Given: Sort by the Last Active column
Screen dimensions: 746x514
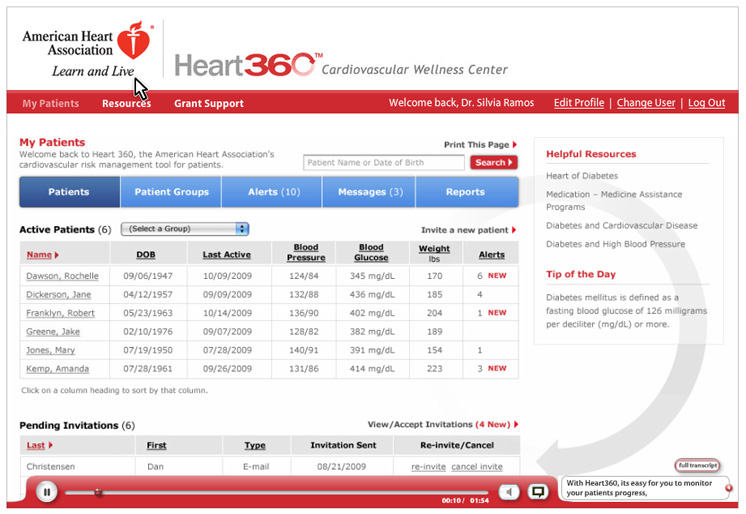Looking at the screenshot, I should click(226, 255).
